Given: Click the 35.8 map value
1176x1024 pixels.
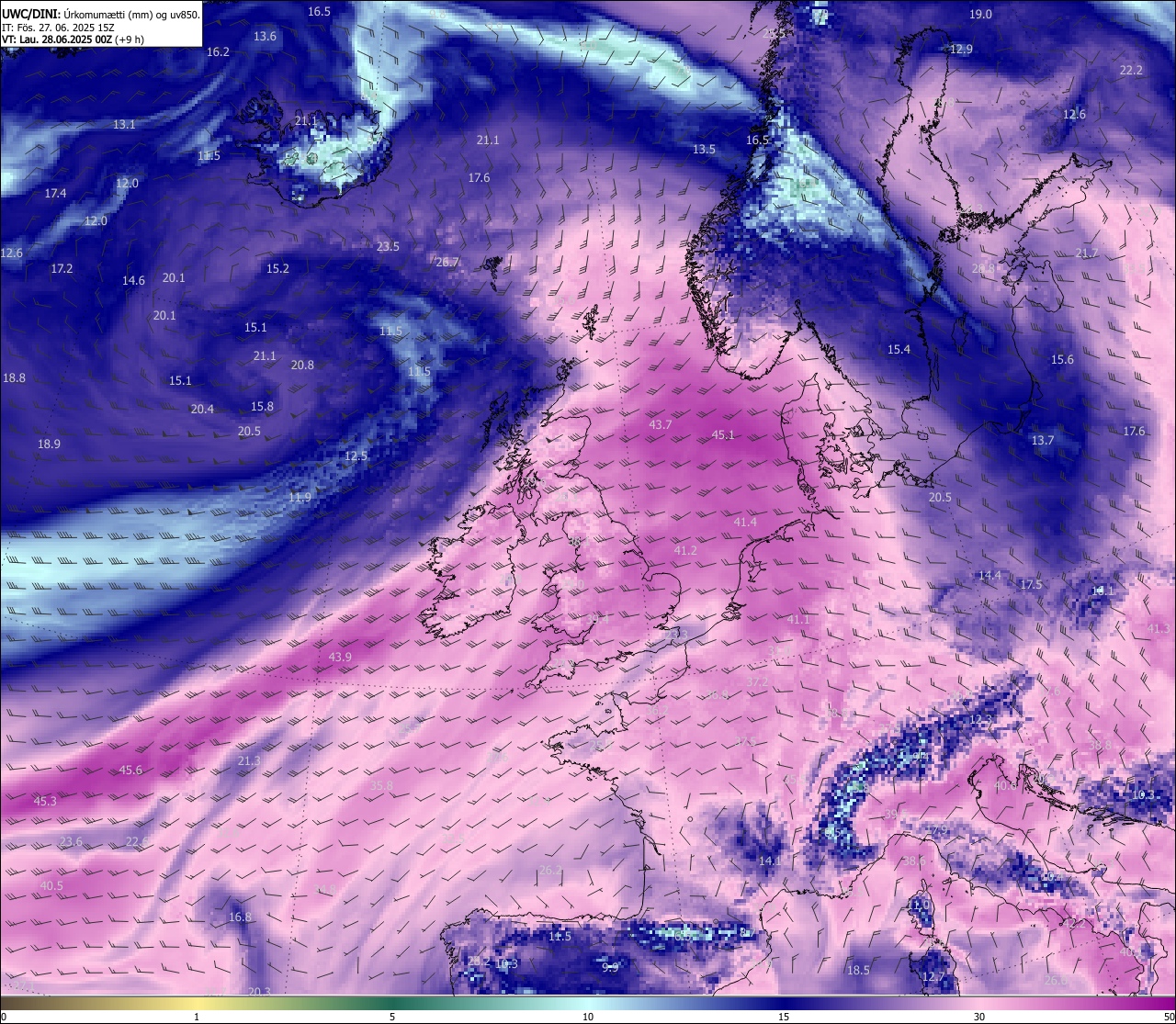Looking at the screenshot, I should [381, 786].
